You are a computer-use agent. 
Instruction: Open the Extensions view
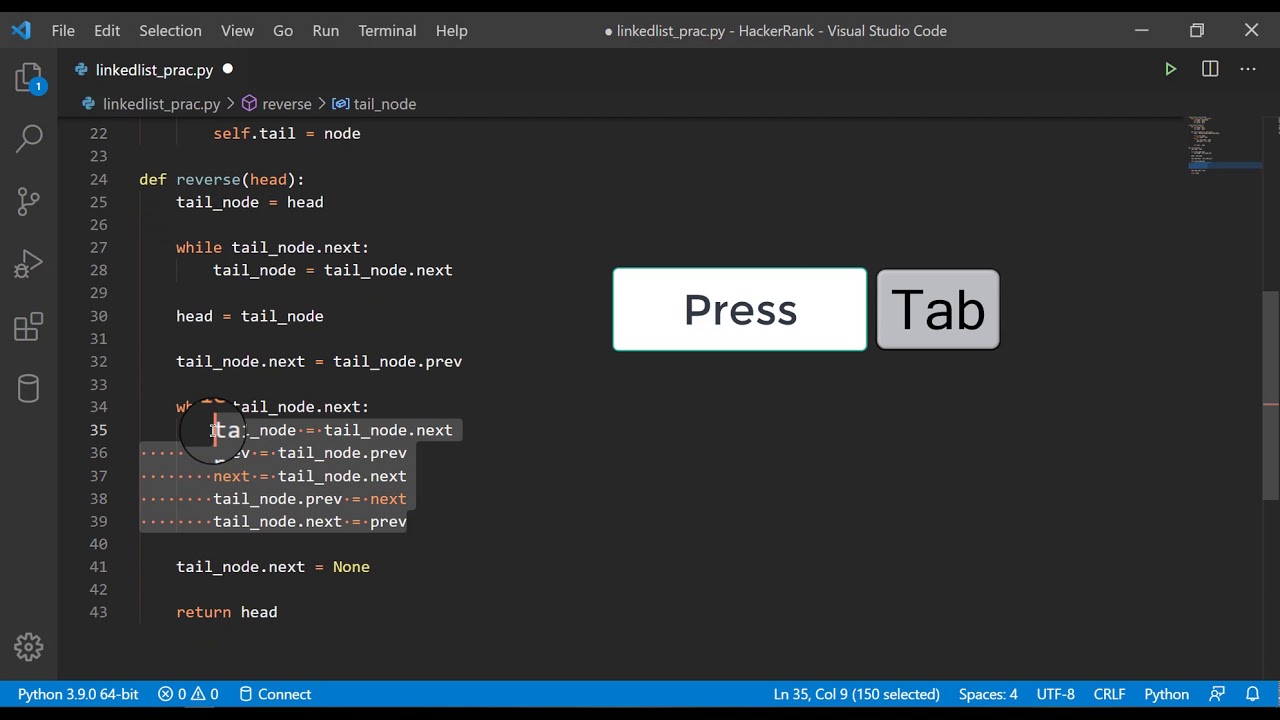point(29,326)
